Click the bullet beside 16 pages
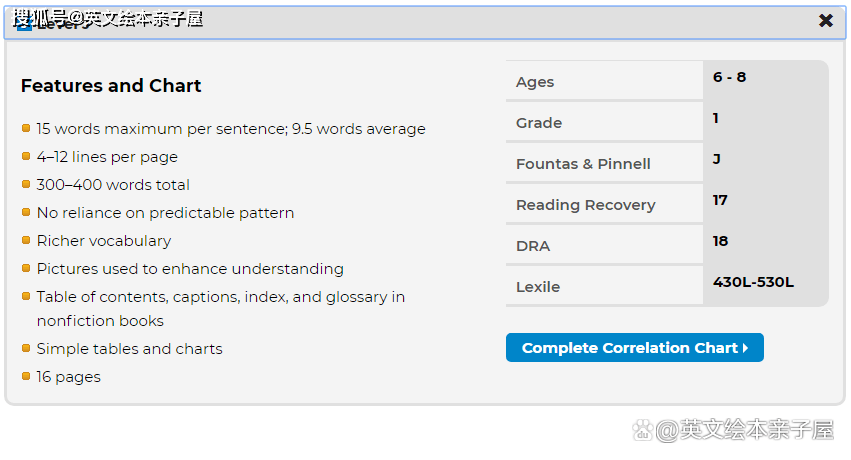 (26, 376)
